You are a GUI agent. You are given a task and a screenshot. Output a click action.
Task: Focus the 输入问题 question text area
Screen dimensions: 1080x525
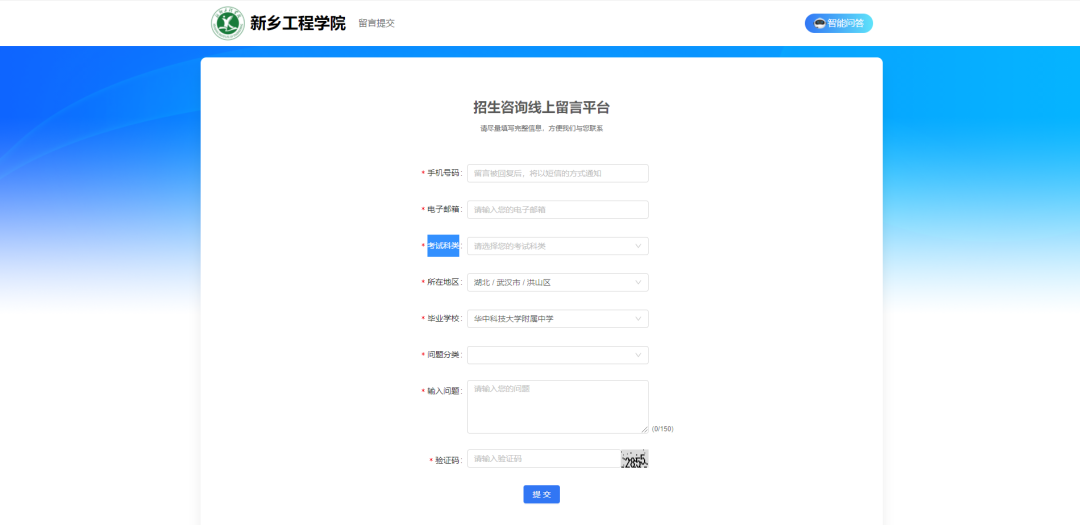[x=557, y=407]
